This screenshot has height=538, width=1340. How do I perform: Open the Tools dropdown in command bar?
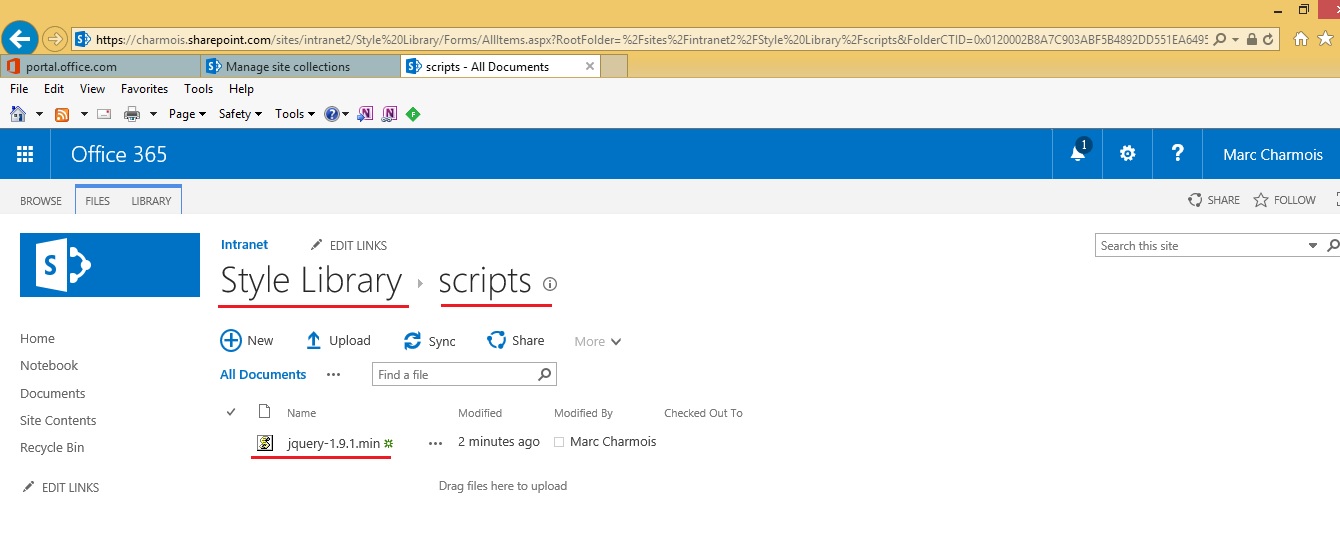click(294, 114)
